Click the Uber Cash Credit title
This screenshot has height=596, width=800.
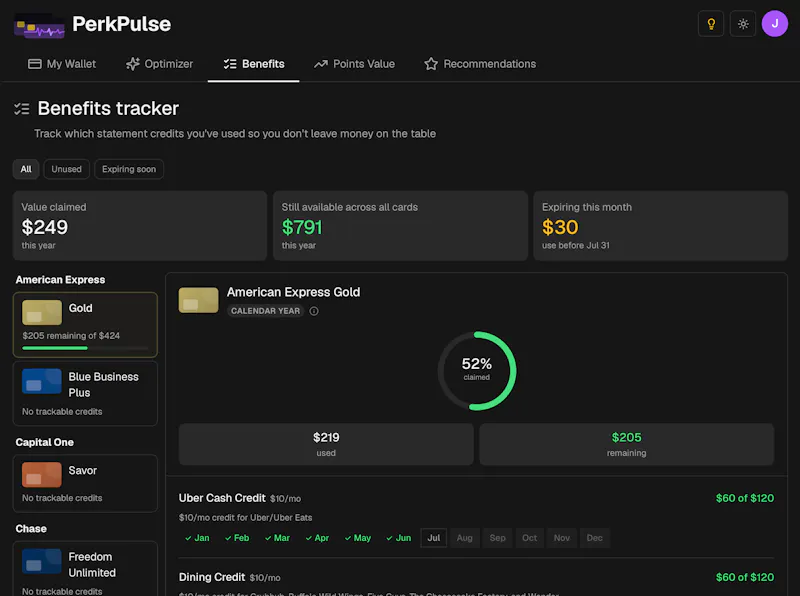tap(222, 498)
